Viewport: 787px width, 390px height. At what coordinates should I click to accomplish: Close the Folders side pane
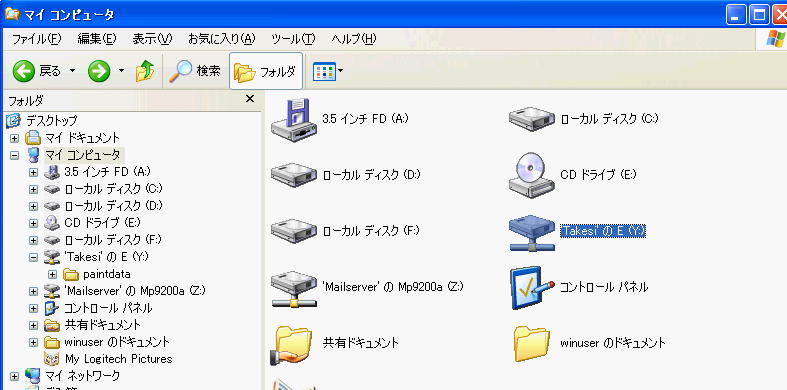click(x=250, y=99)
